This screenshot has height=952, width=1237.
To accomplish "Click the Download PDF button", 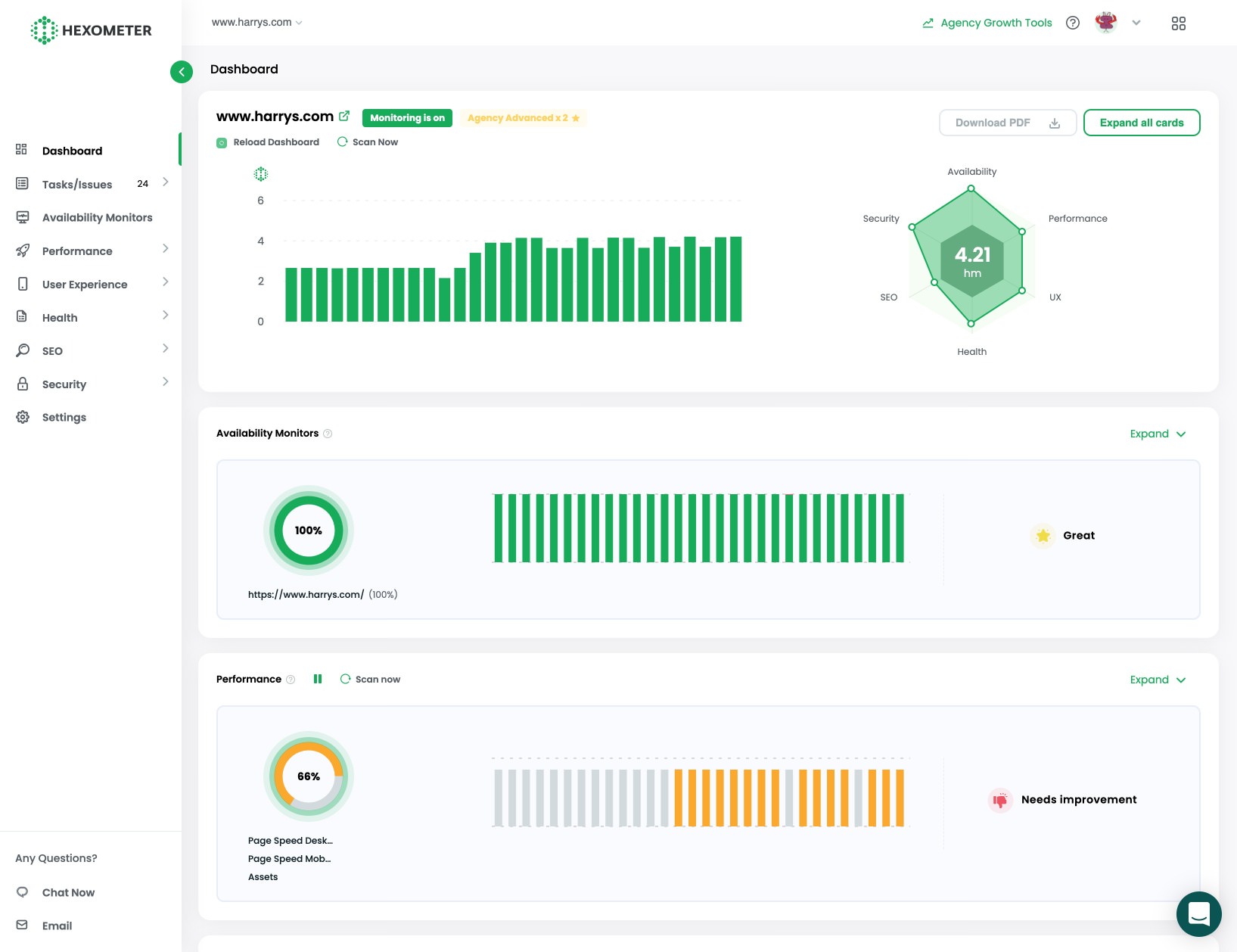I will pos(1008,123).
